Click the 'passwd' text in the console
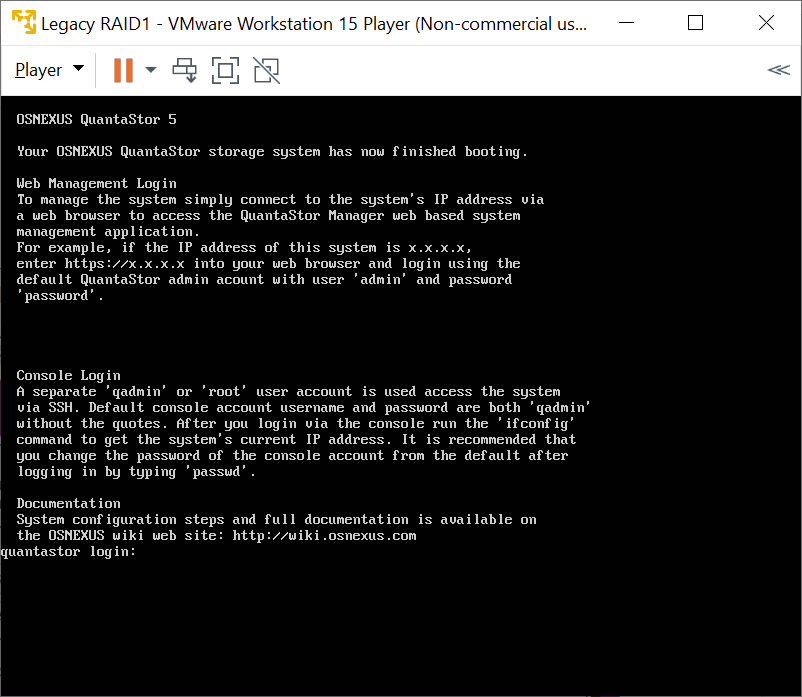 tap(216, 471)
